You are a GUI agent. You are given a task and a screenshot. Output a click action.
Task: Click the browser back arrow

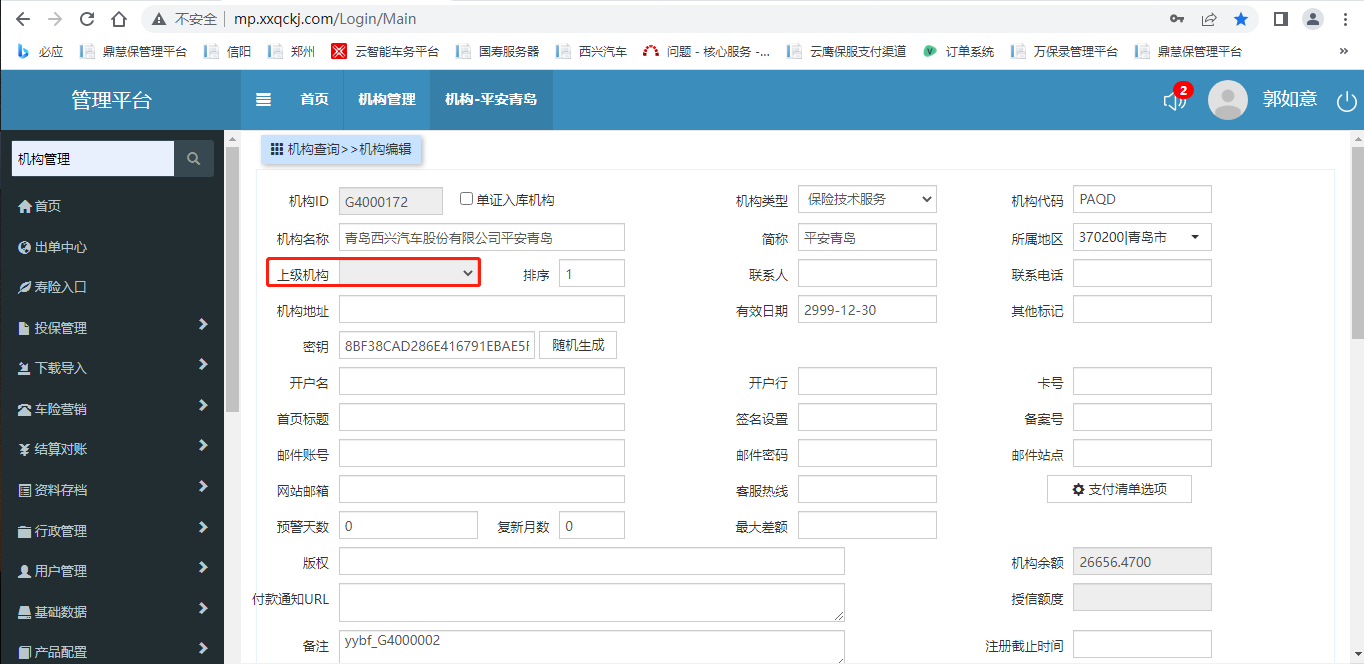point(23,19)
